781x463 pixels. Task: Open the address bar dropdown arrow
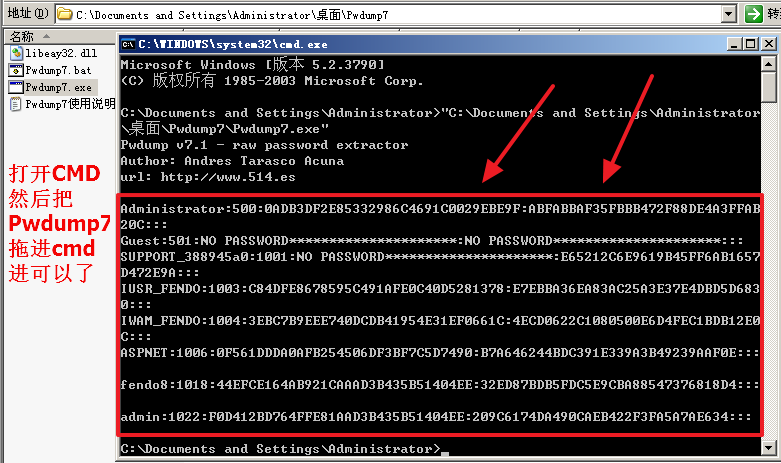[729, 14]
